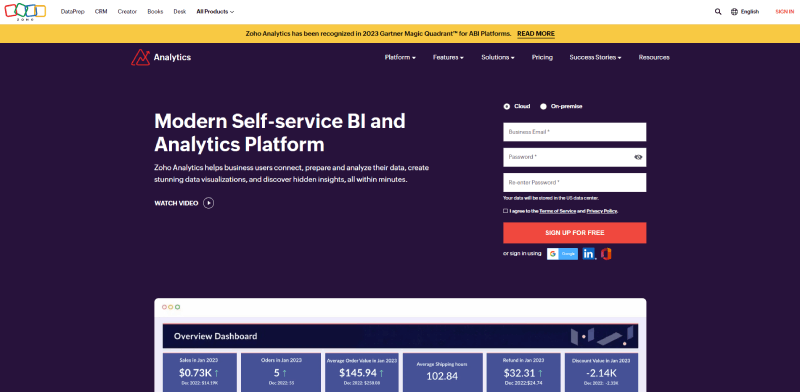Image resolution: width=800 pixels, height=392 pixels.
Task: Click the Zoho Analytics logo icon
Action: pos(140,57)
